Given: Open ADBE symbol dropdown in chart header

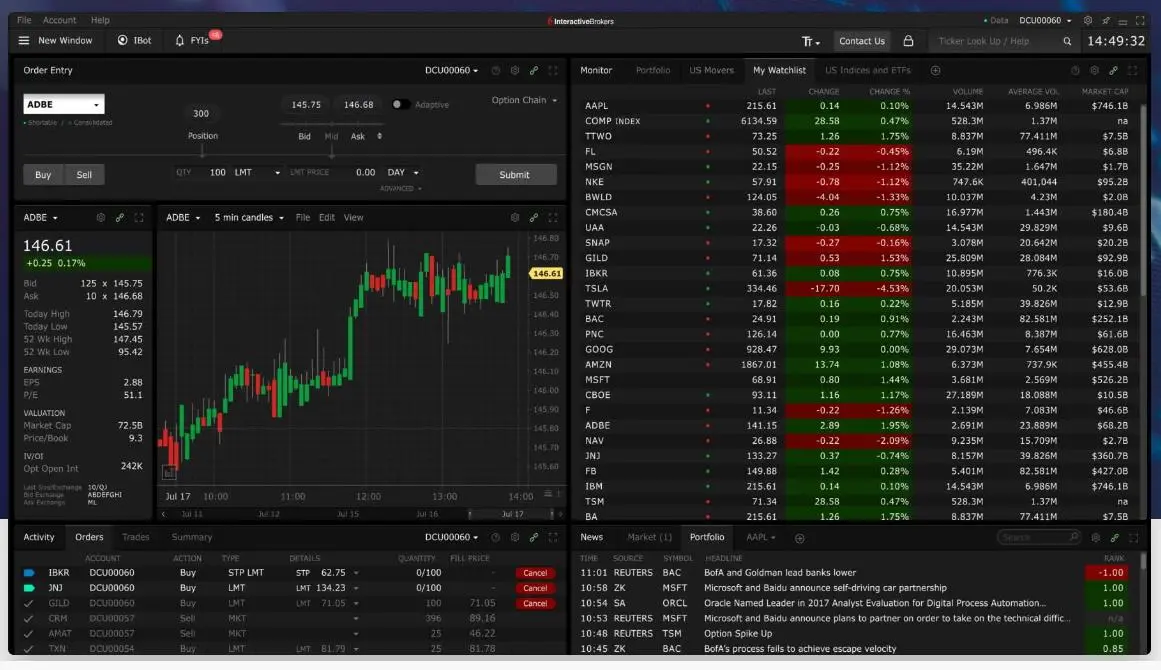Looking at the screenshot, I should click(x=183, y=218).
